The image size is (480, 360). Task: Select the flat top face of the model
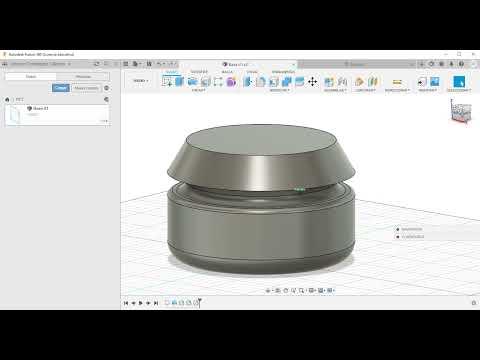tap(261, 139)
